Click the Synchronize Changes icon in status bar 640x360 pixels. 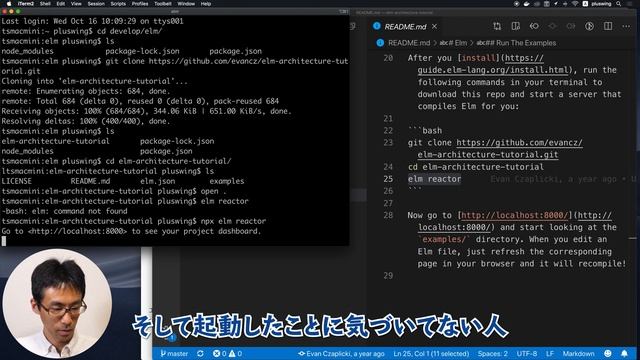pyautogui.click(x=200, y=353)
